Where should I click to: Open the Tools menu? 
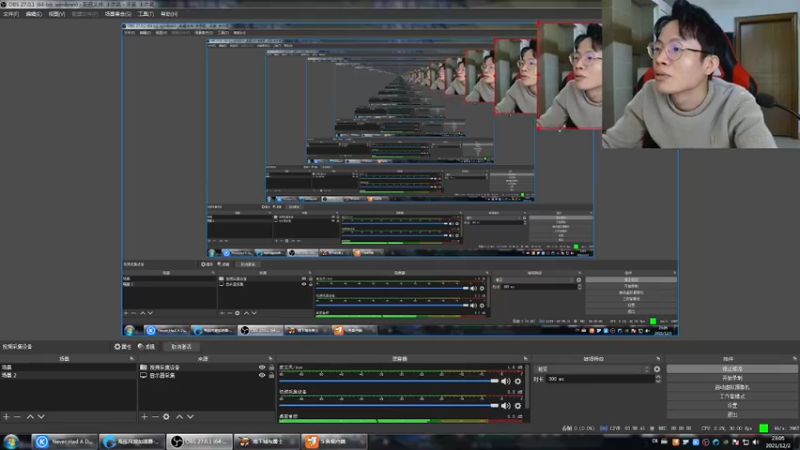pyautogui.click(x=146, y=14)
